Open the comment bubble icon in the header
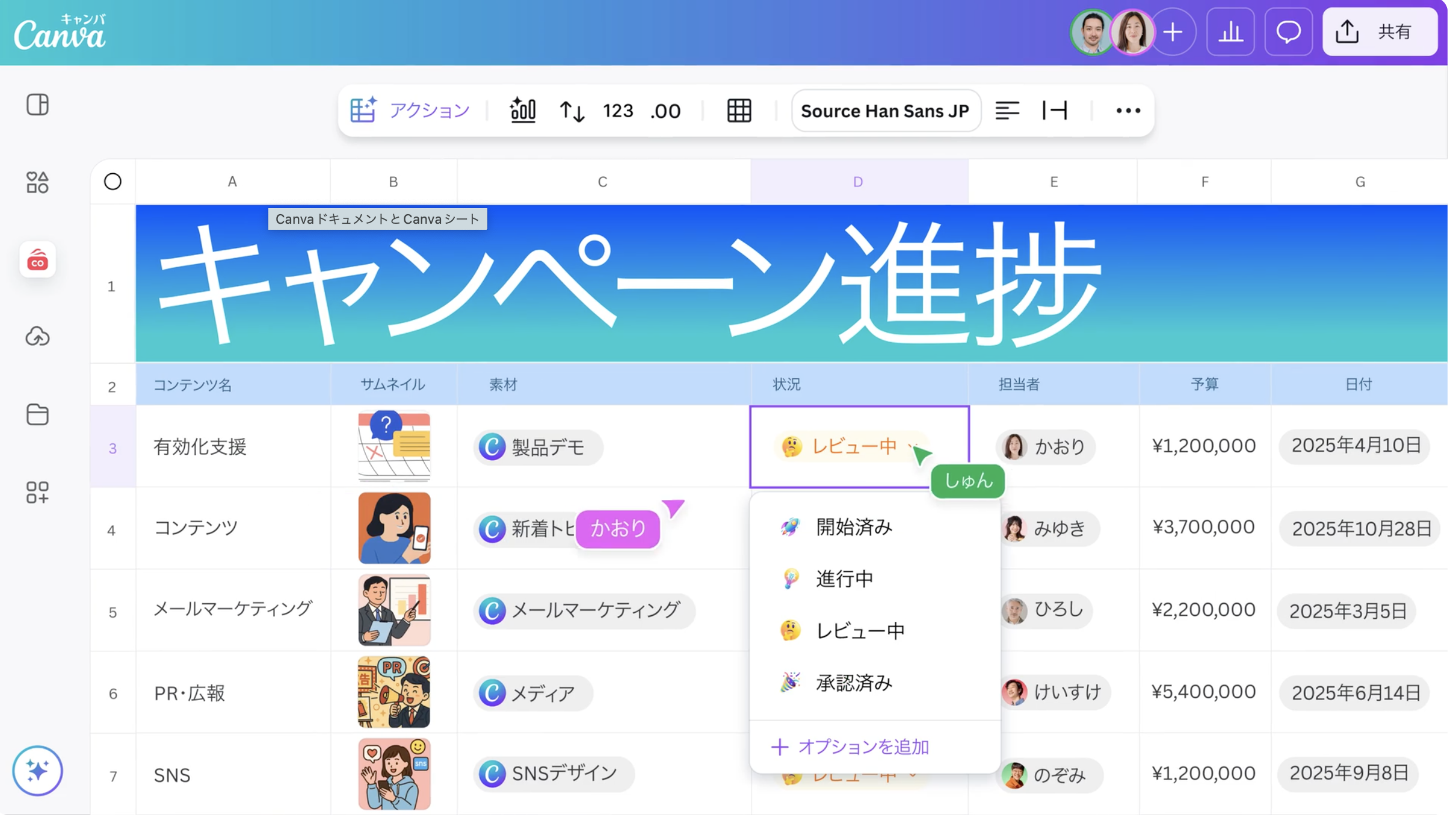Screen dimensions: 1456x818 click(x=1288, y=32)
